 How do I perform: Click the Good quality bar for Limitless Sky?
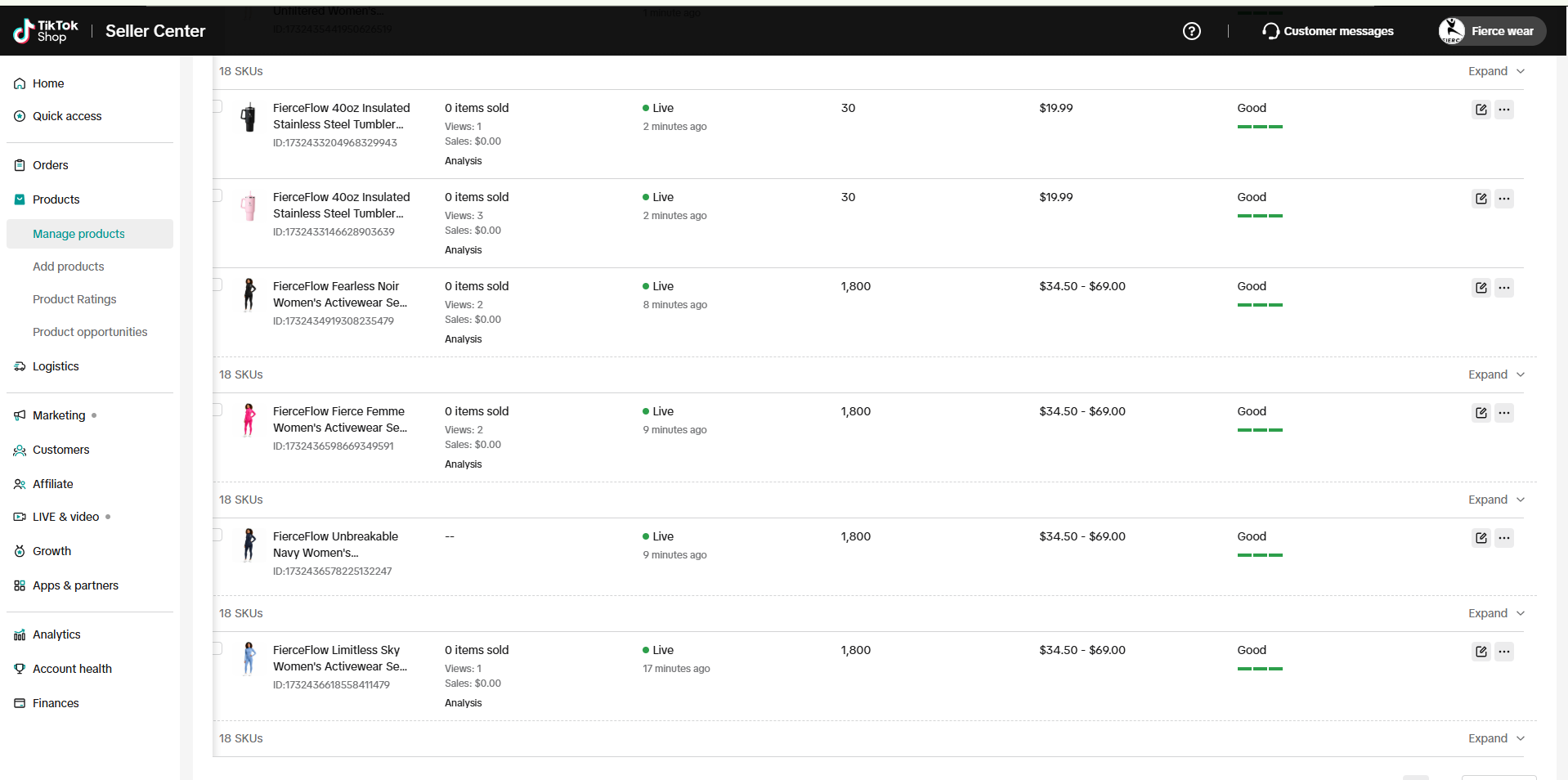click(1260, 669)
